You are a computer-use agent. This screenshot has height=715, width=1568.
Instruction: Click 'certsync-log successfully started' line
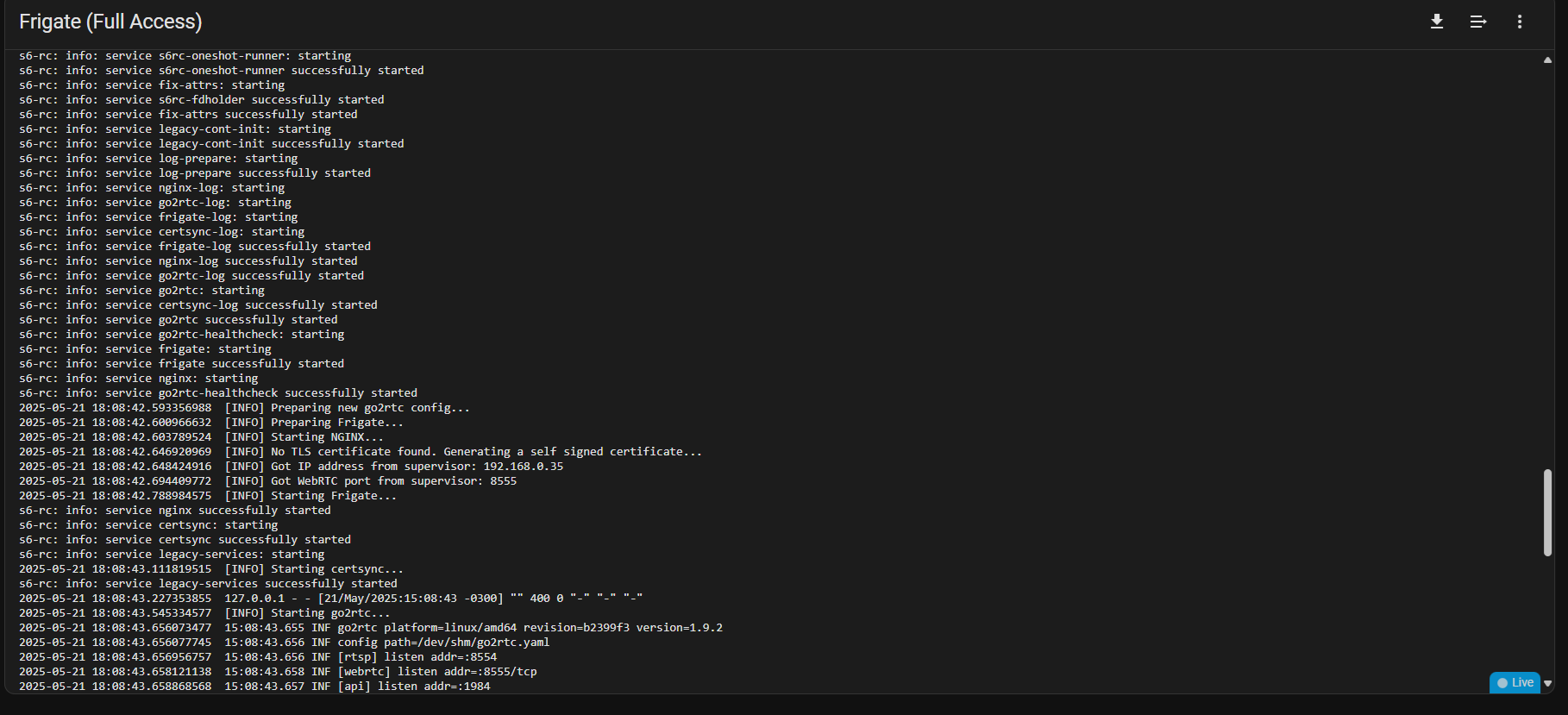[x=198, y=305]
